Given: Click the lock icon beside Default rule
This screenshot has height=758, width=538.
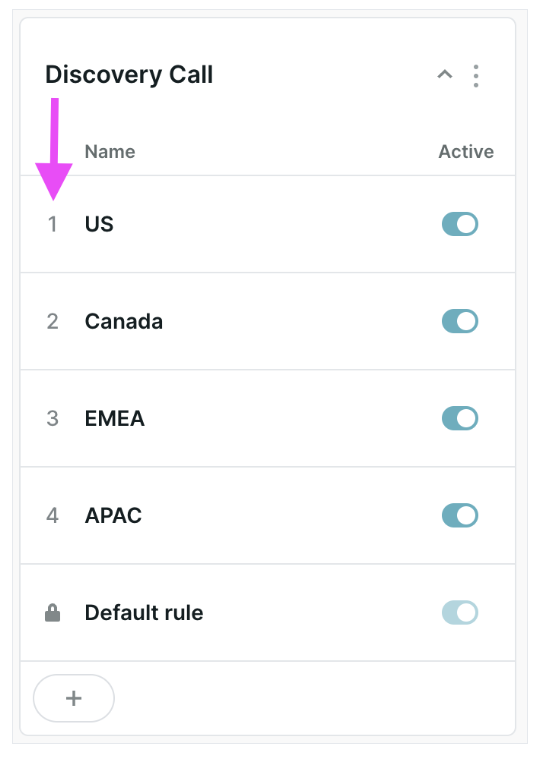Looking at the screenshot, I should tap(52, 612).
